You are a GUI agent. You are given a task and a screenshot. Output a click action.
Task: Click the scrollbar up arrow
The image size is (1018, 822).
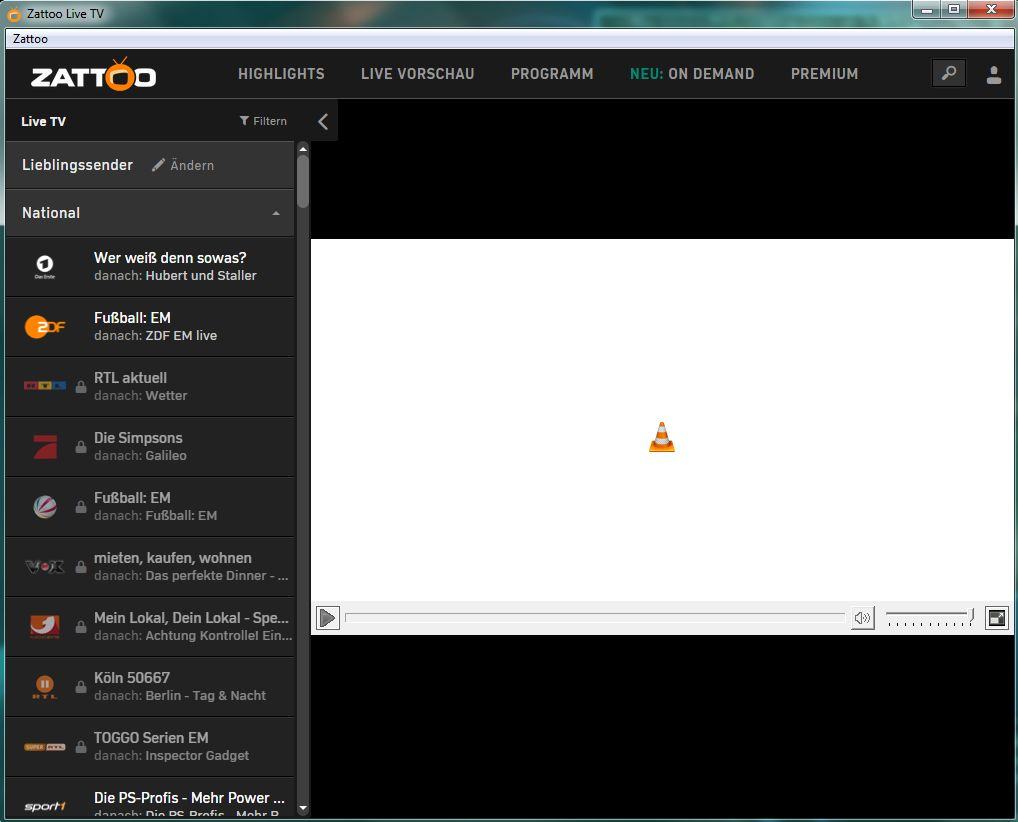click(x=303, y=149)
